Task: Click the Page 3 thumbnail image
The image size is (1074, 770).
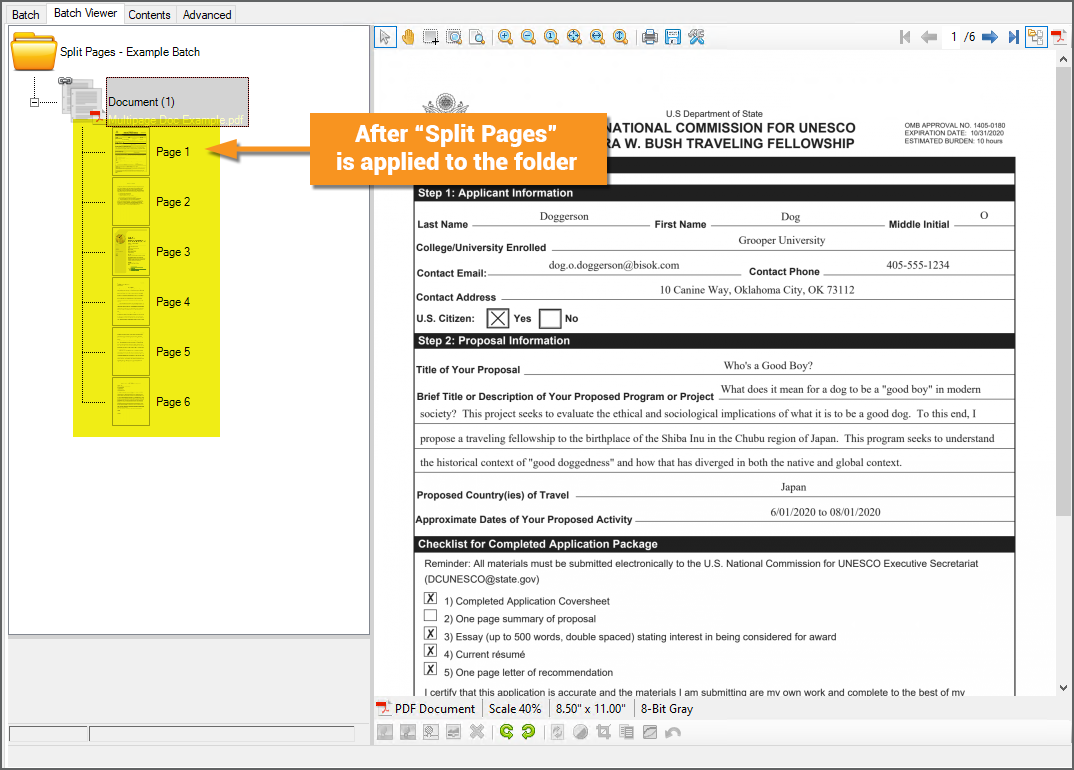Action: click(x=131, y=251)
